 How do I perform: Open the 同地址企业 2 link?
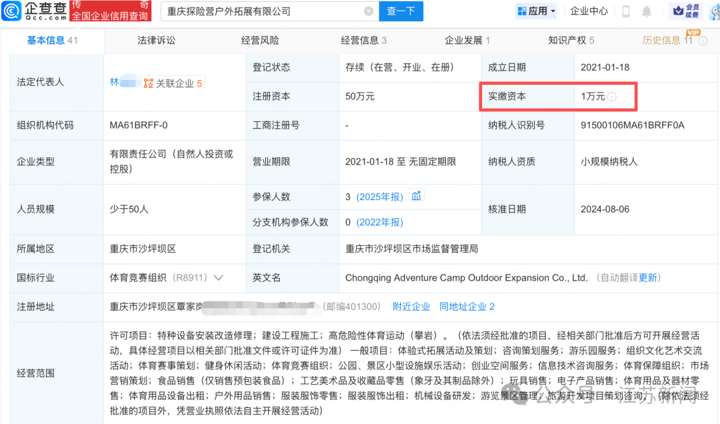[x=467, y=306]
